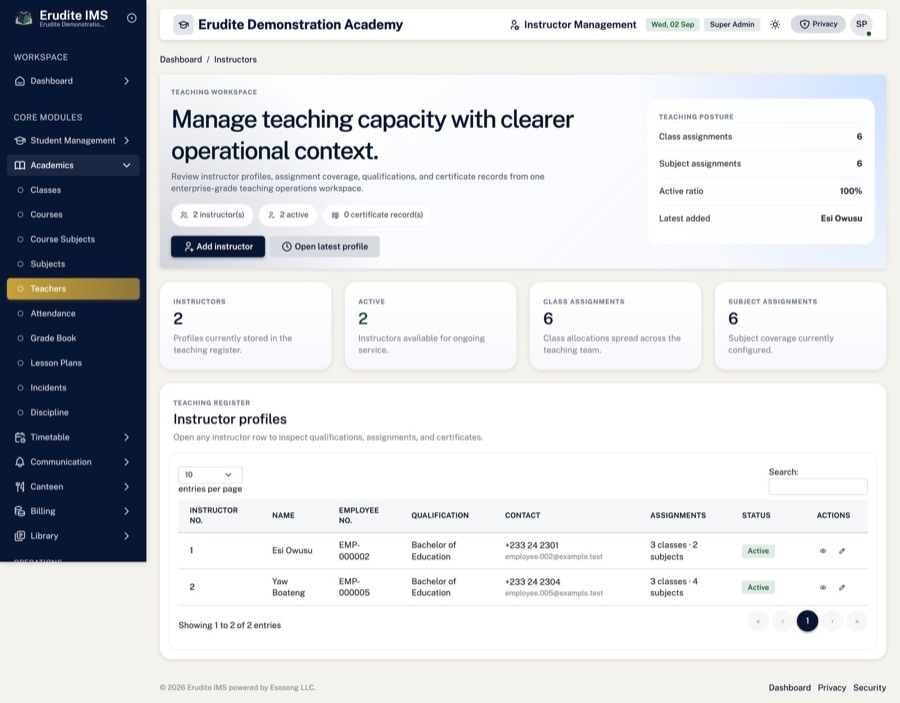This screenshot has width=900, height=703.
Task: Focus the table Search input field
Action: point(818,487)
